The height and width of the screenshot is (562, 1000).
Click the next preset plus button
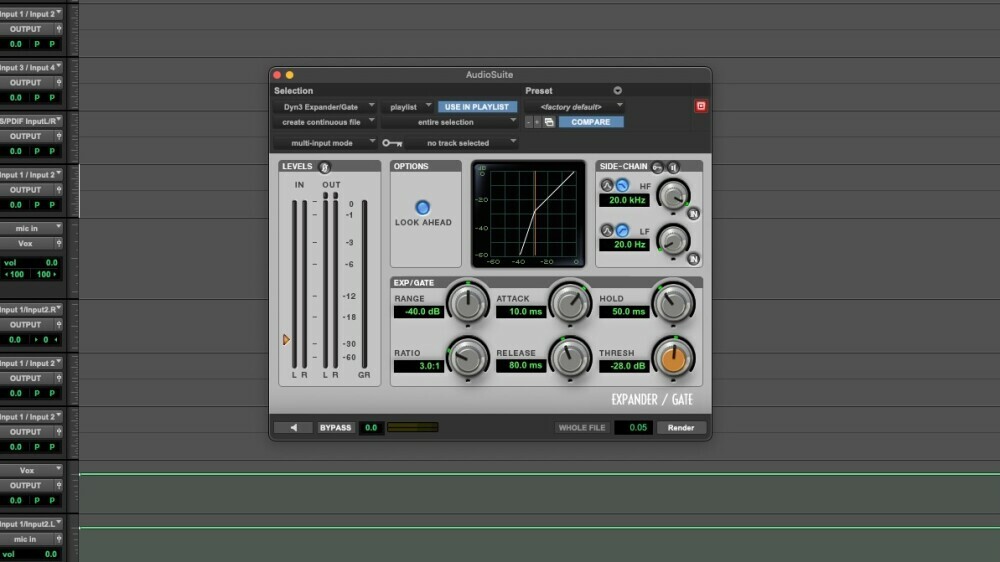537,122
